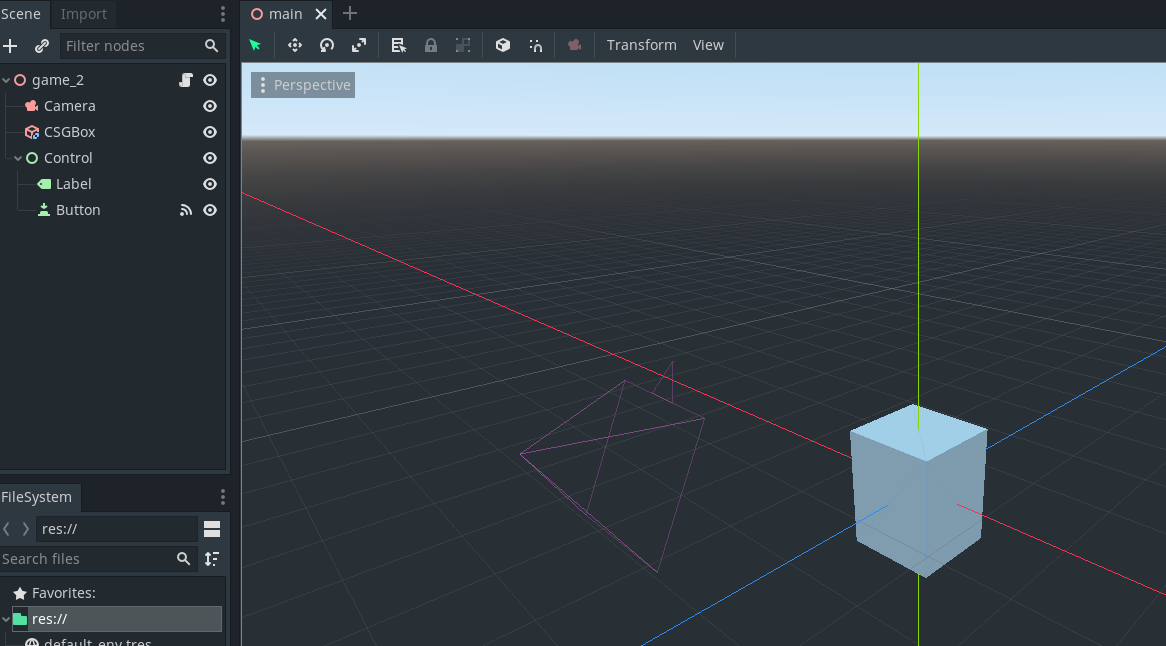Hide the CSGBox node
1166x646 pixels.
210,132
